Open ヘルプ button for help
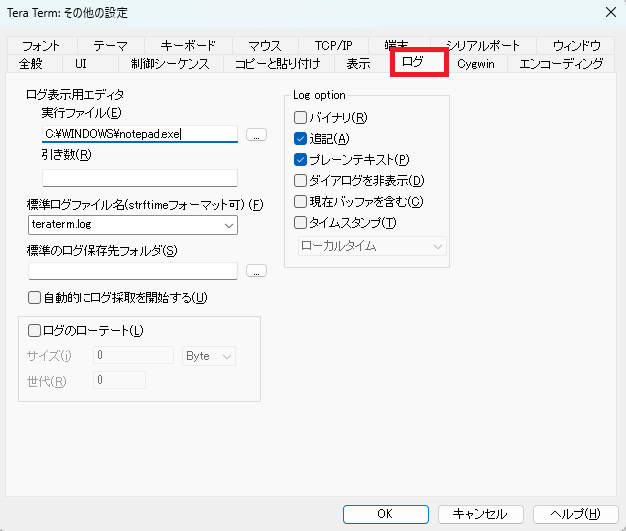The width and height of the screenshot is (626, 531). tap(576, 514)
